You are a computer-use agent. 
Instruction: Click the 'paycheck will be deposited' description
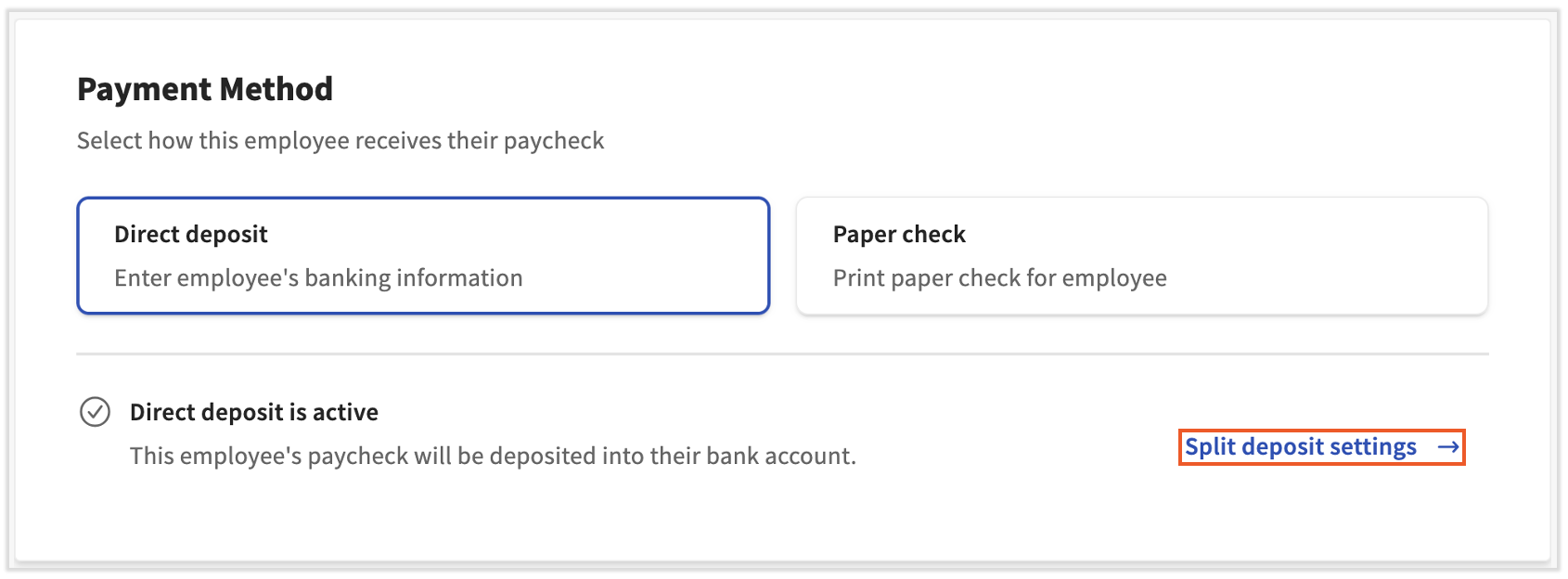tap(492, 457)
